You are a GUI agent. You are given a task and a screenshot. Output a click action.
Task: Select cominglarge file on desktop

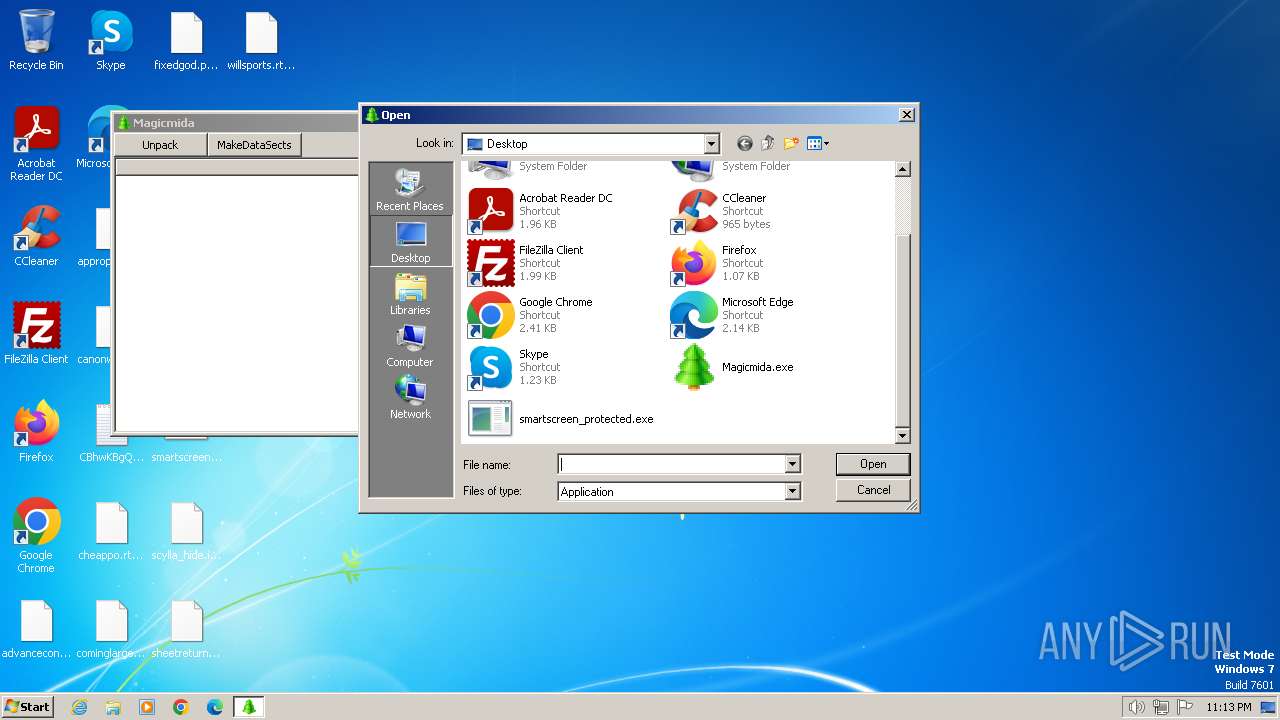click(x=111, y=628)
